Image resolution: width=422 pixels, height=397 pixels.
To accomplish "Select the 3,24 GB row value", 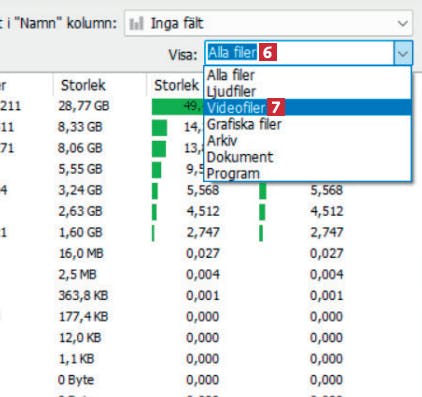I will point(80,190).
